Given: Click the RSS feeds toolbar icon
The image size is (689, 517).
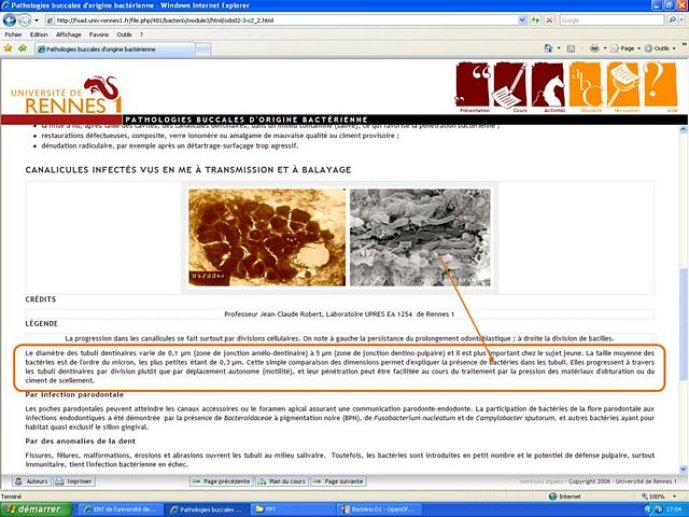Looking at the screenshot, I should point(571,48).
